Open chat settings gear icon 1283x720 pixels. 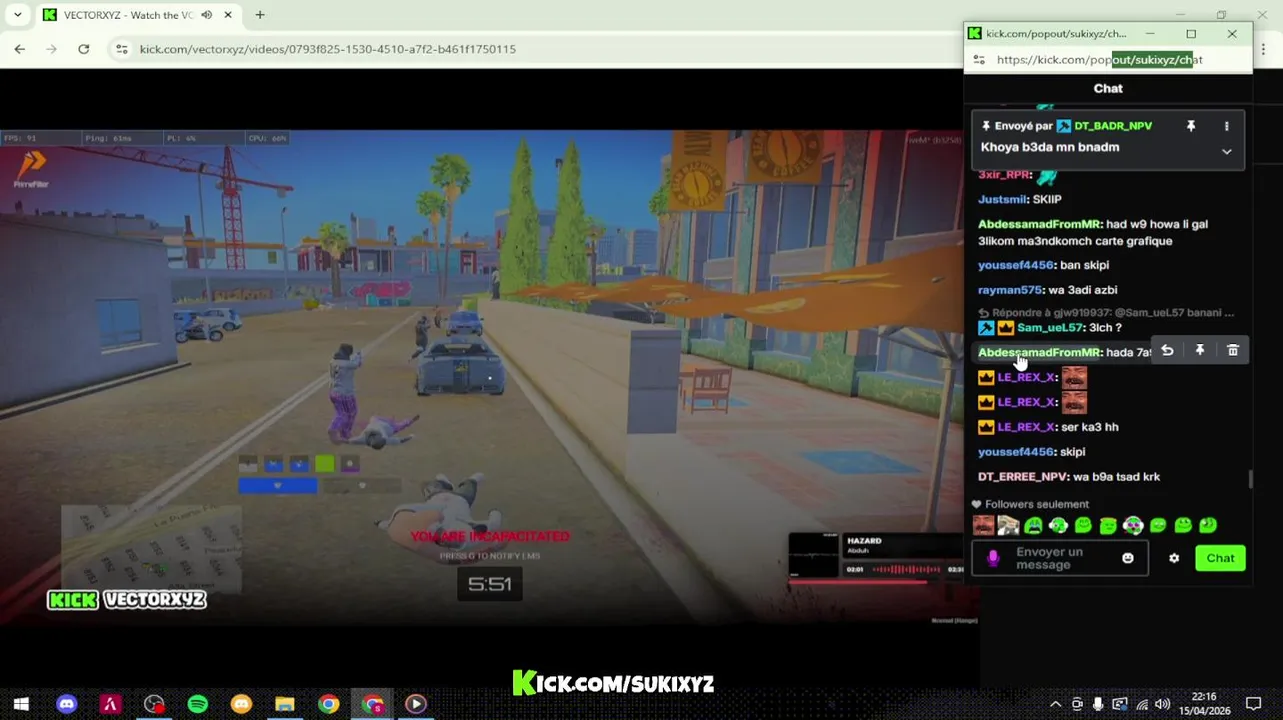tap(1174, 559)
